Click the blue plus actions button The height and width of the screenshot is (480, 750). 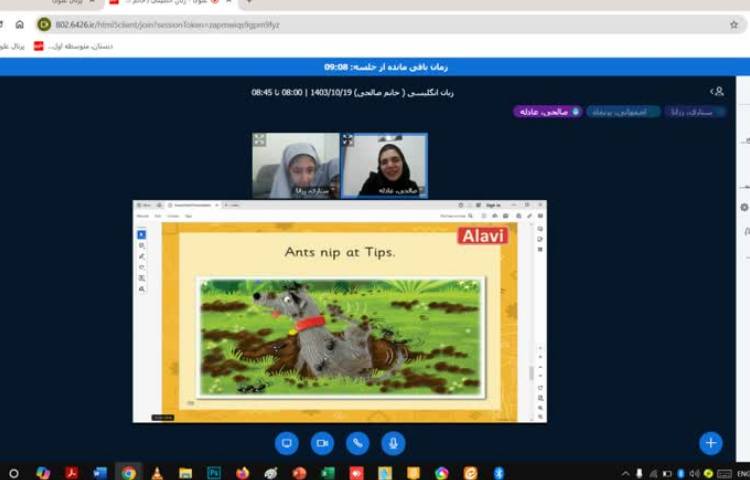pos(711,443)
